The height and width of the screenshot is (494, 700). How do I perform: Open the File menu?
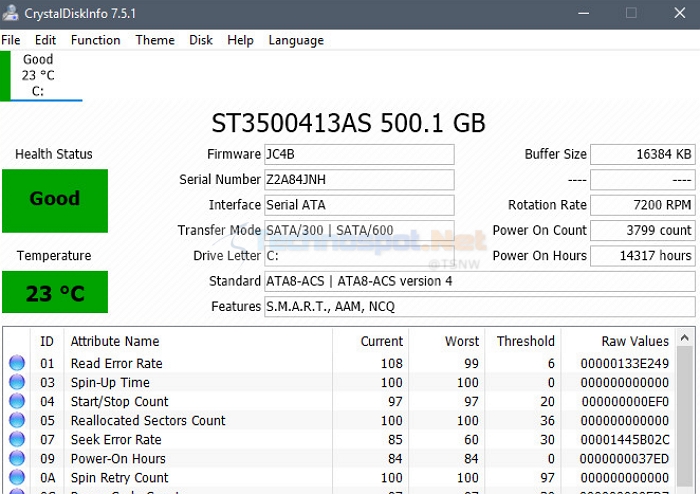pyautogui.click(x=11, y=40)
